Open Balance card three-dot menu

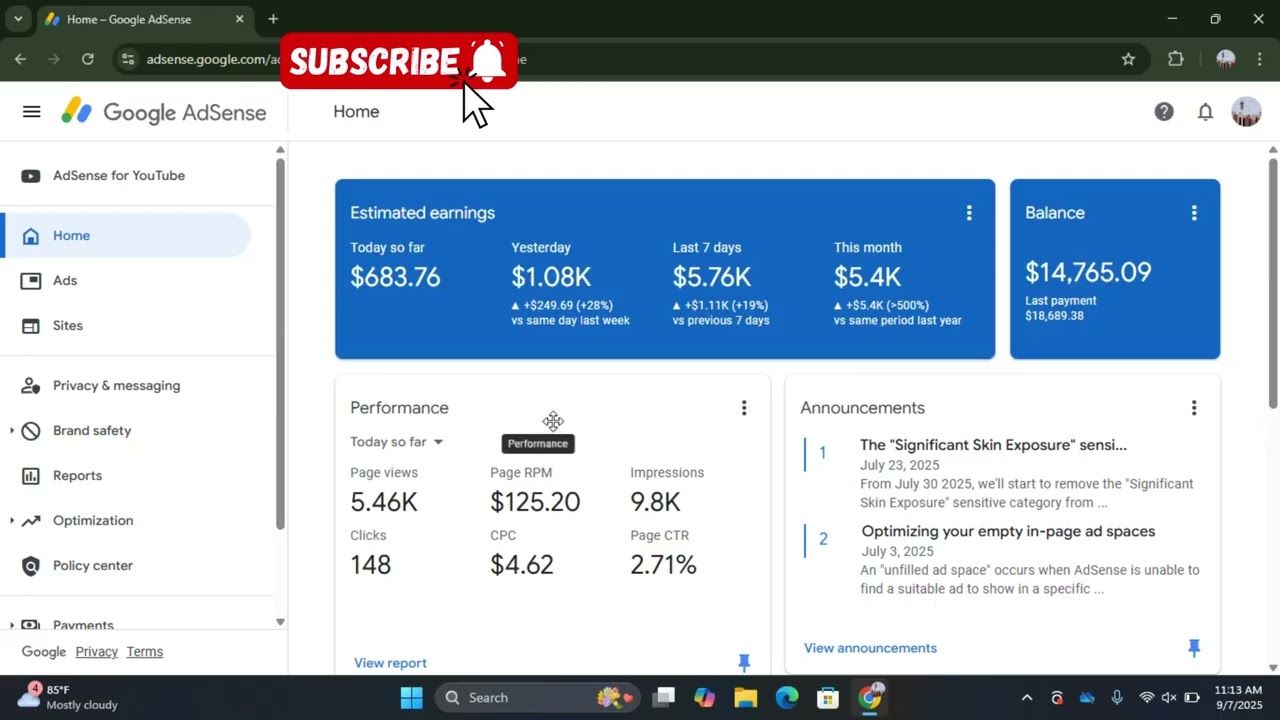1193,213
